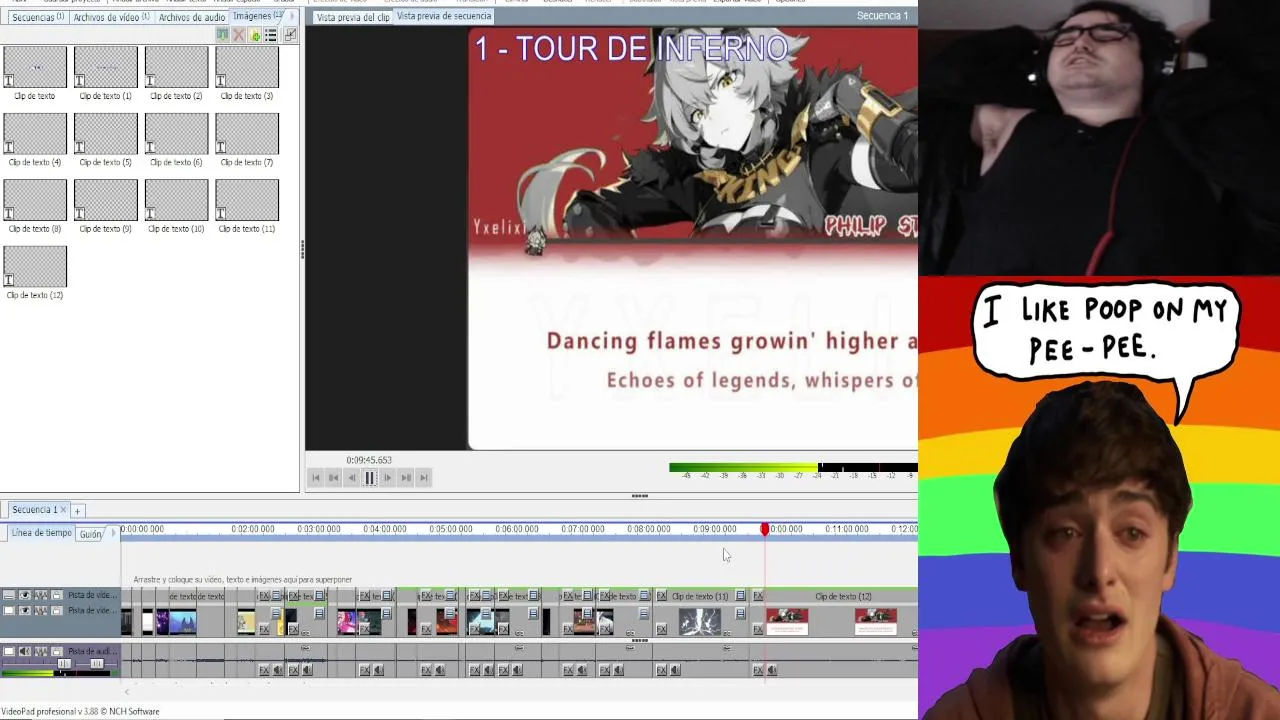Switch to Vista previa de secuencia tab
Image resolution: width=1280 pixels, height=720 pixels.
[444, 16]
